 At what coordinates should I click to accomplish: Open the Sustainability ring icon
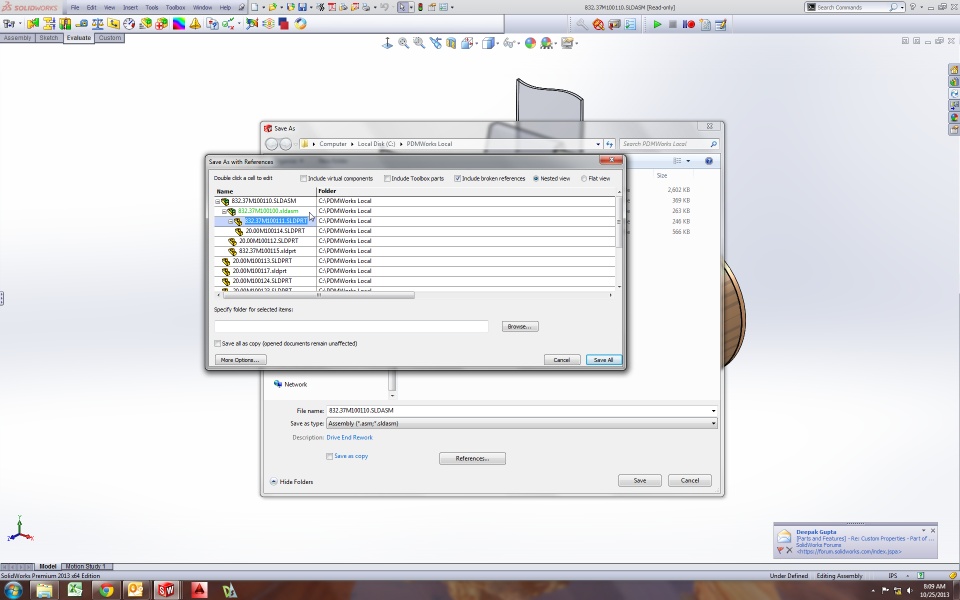point(300,24)
